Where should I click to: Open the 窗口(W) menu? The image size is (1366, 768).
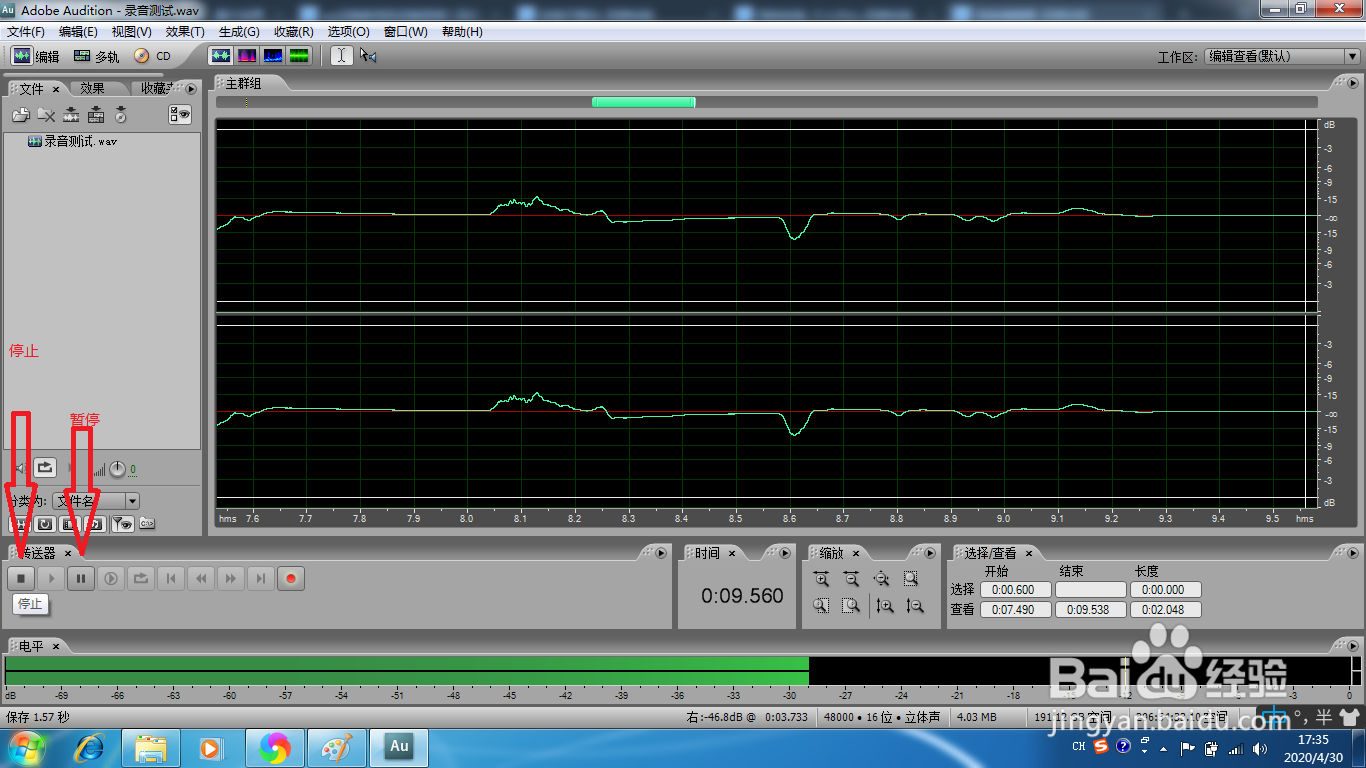click(406, 32)
